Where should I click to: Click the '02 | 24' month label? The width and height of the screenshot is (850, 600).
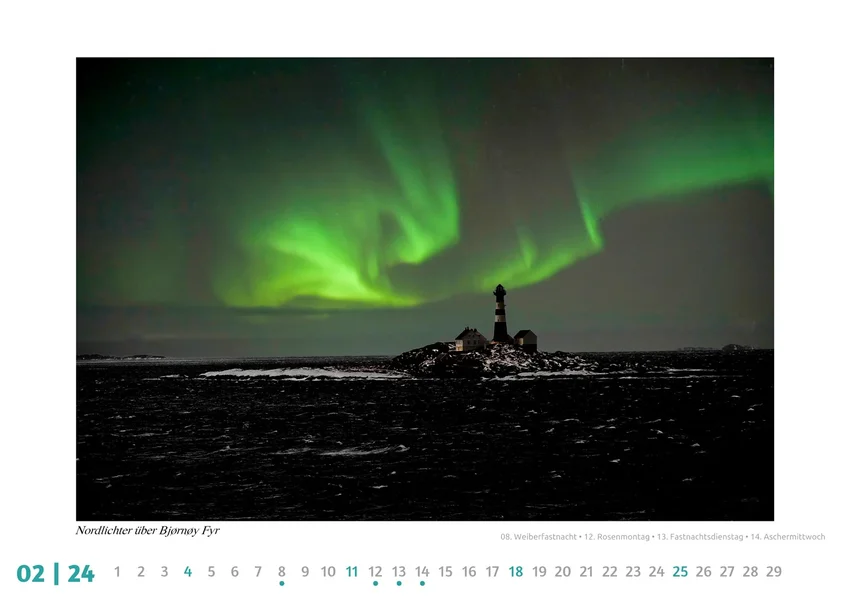click(55, 573)
